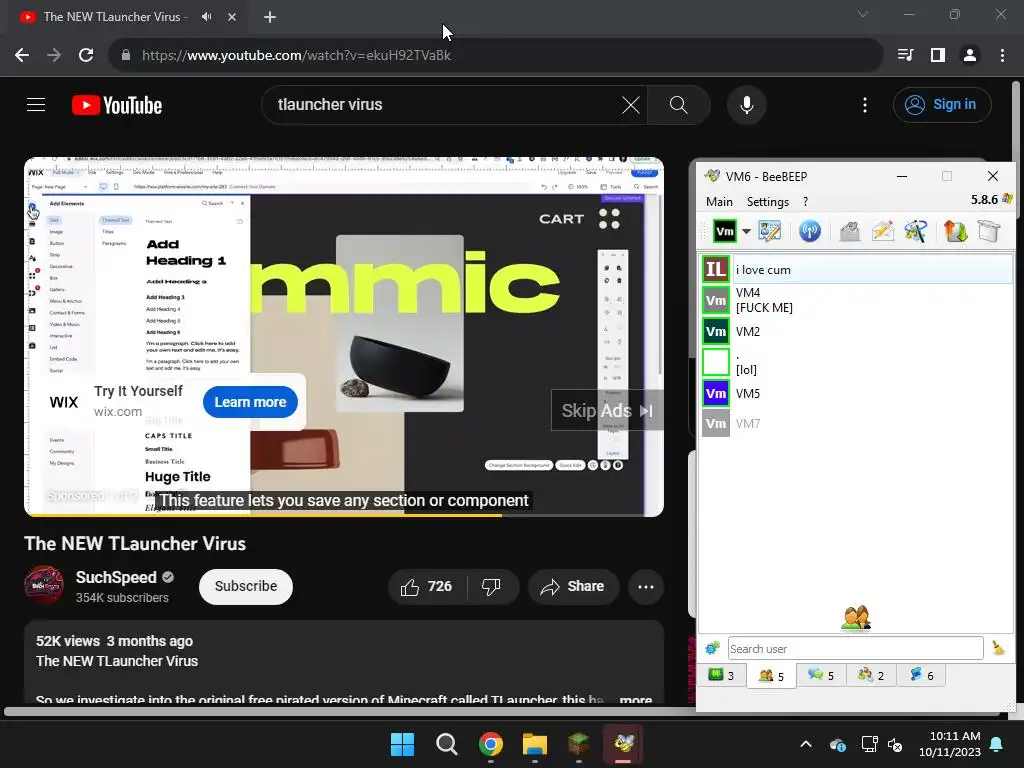Open the Chrome profile avatar icon
Image resolution: width=1024 pixels, height=768 pixels.
pos(970,55)
